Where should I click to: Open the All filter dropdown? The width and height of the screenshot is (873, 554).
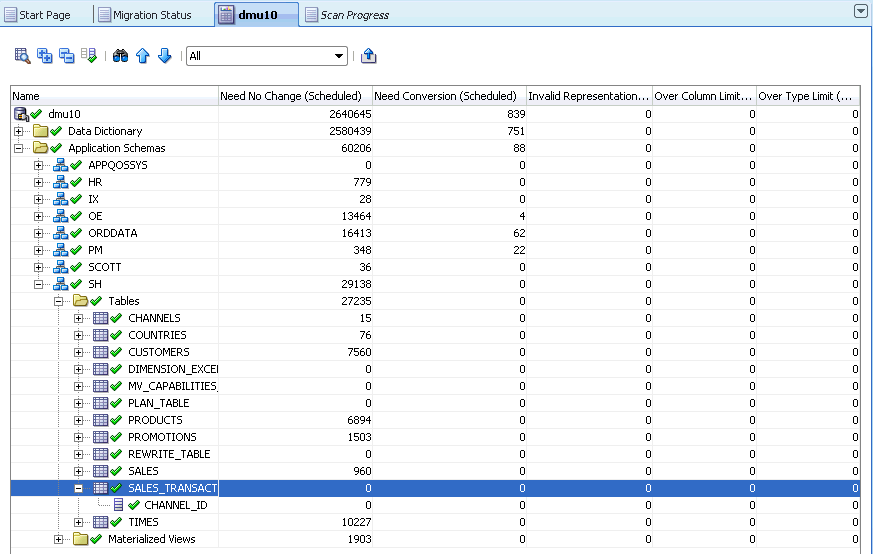[339, 56]
